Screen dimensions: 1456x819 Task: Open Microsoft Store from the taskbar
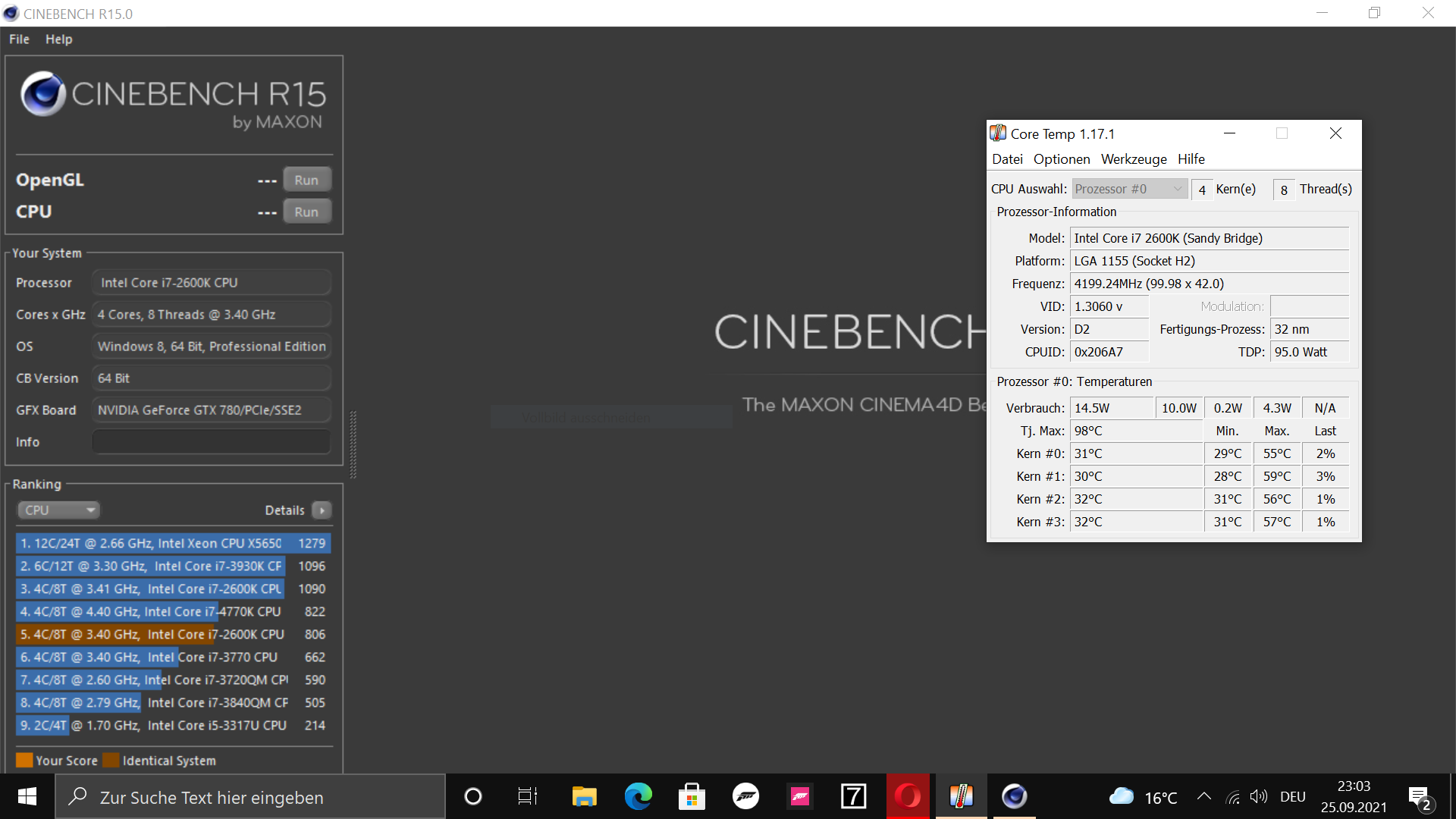[x=692, y=796]
